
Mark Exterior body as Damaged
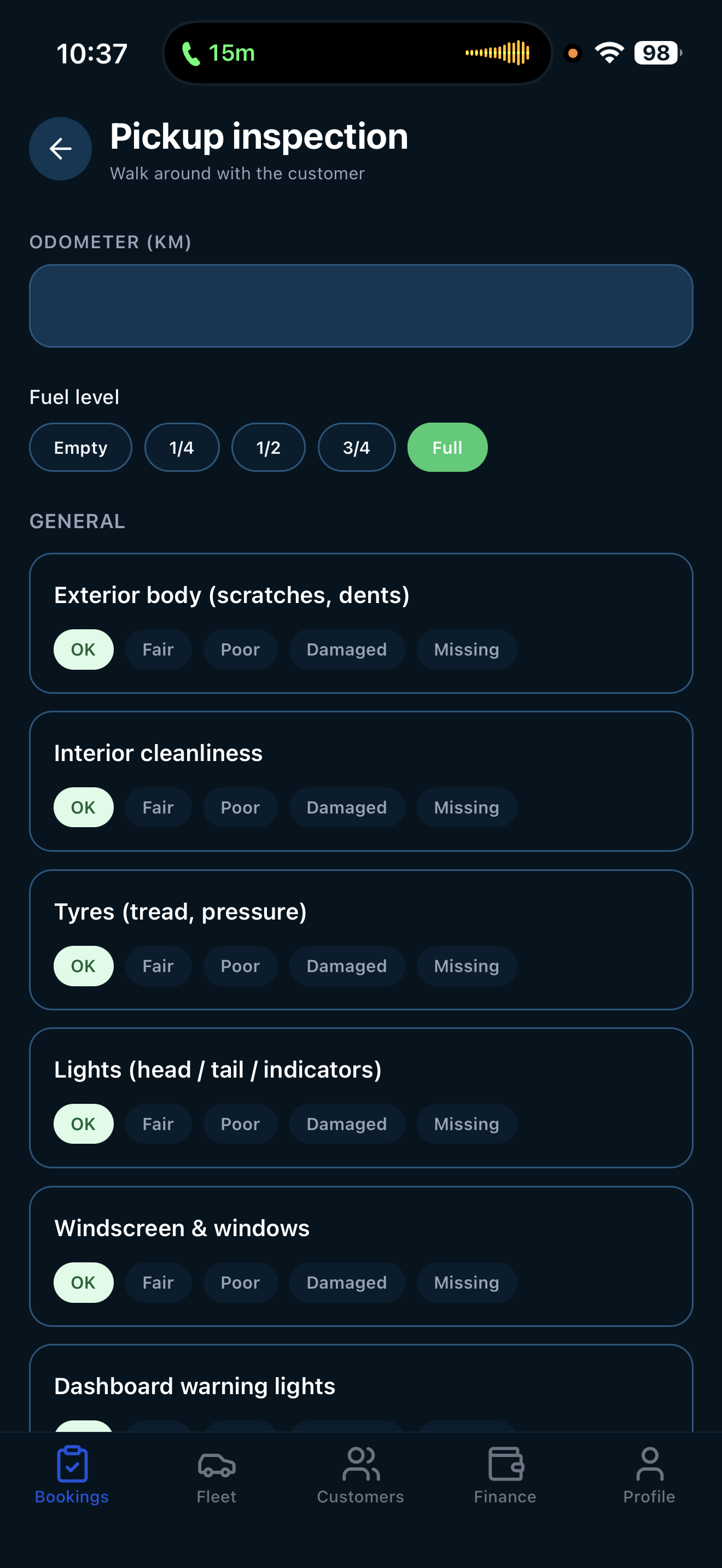346,650
